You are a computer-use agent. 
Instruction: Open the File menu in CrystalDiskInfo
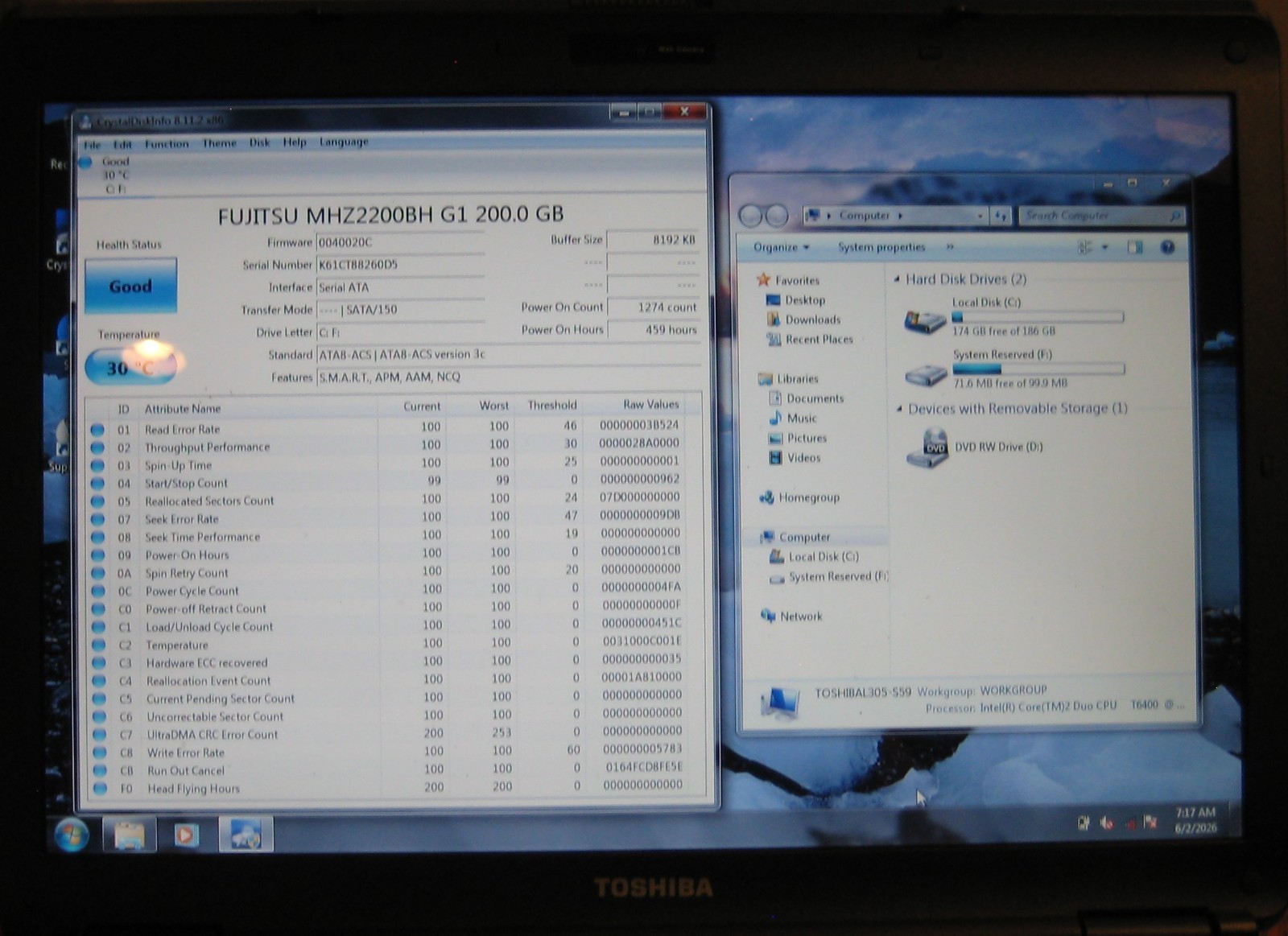[x=92, y=145]
